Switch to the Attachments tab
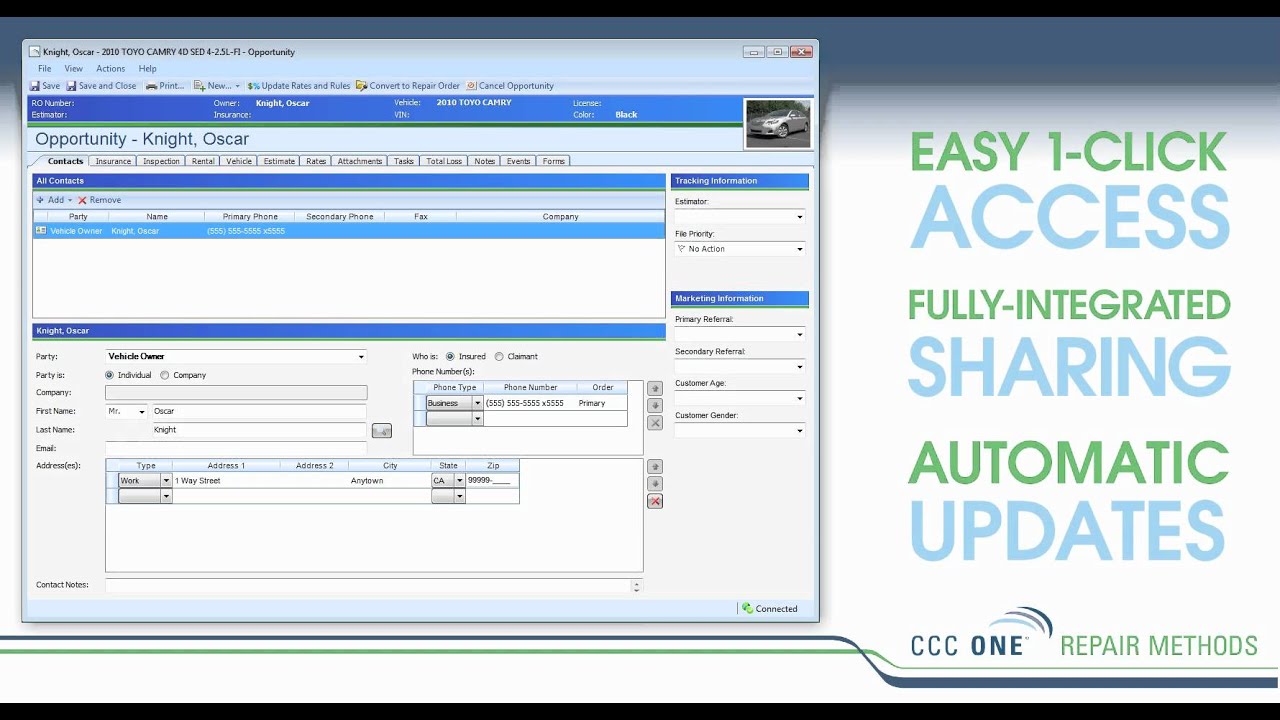Screen dimensions: 1280x720 coord(360,161)
